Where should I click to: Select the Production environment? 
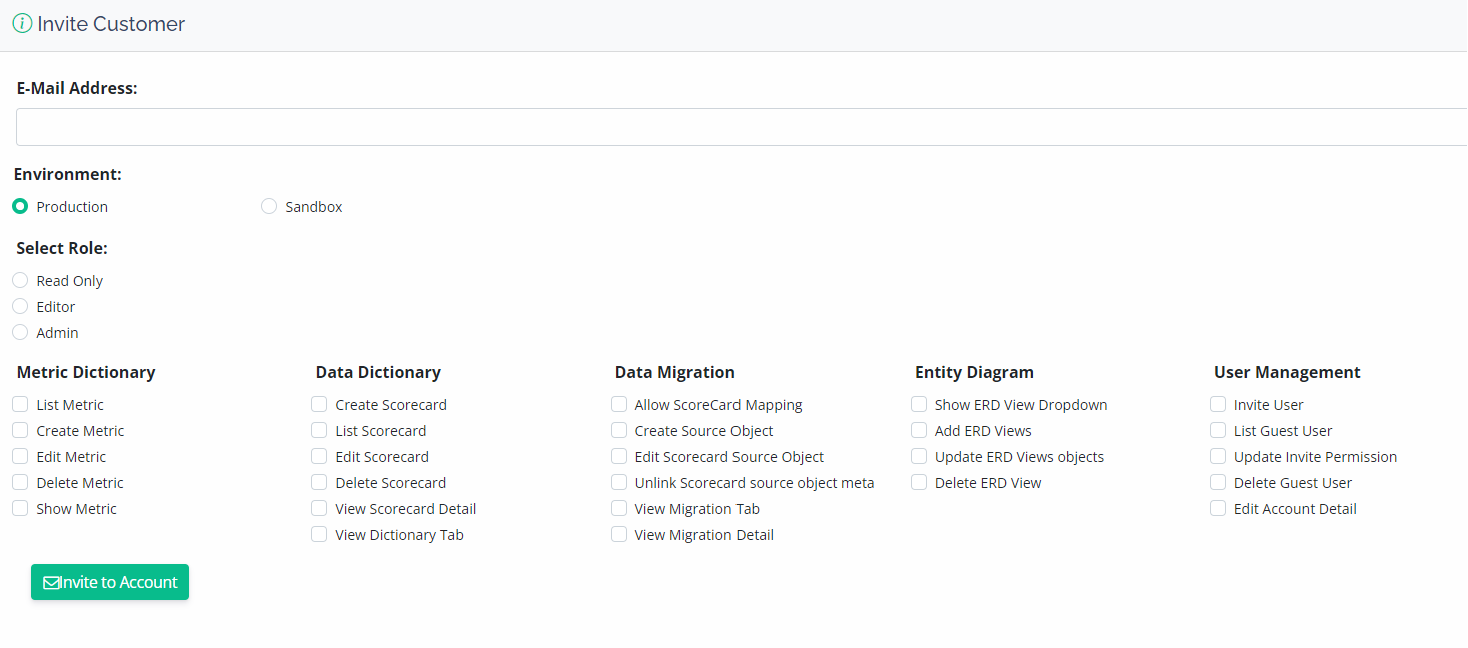[20, 206]
